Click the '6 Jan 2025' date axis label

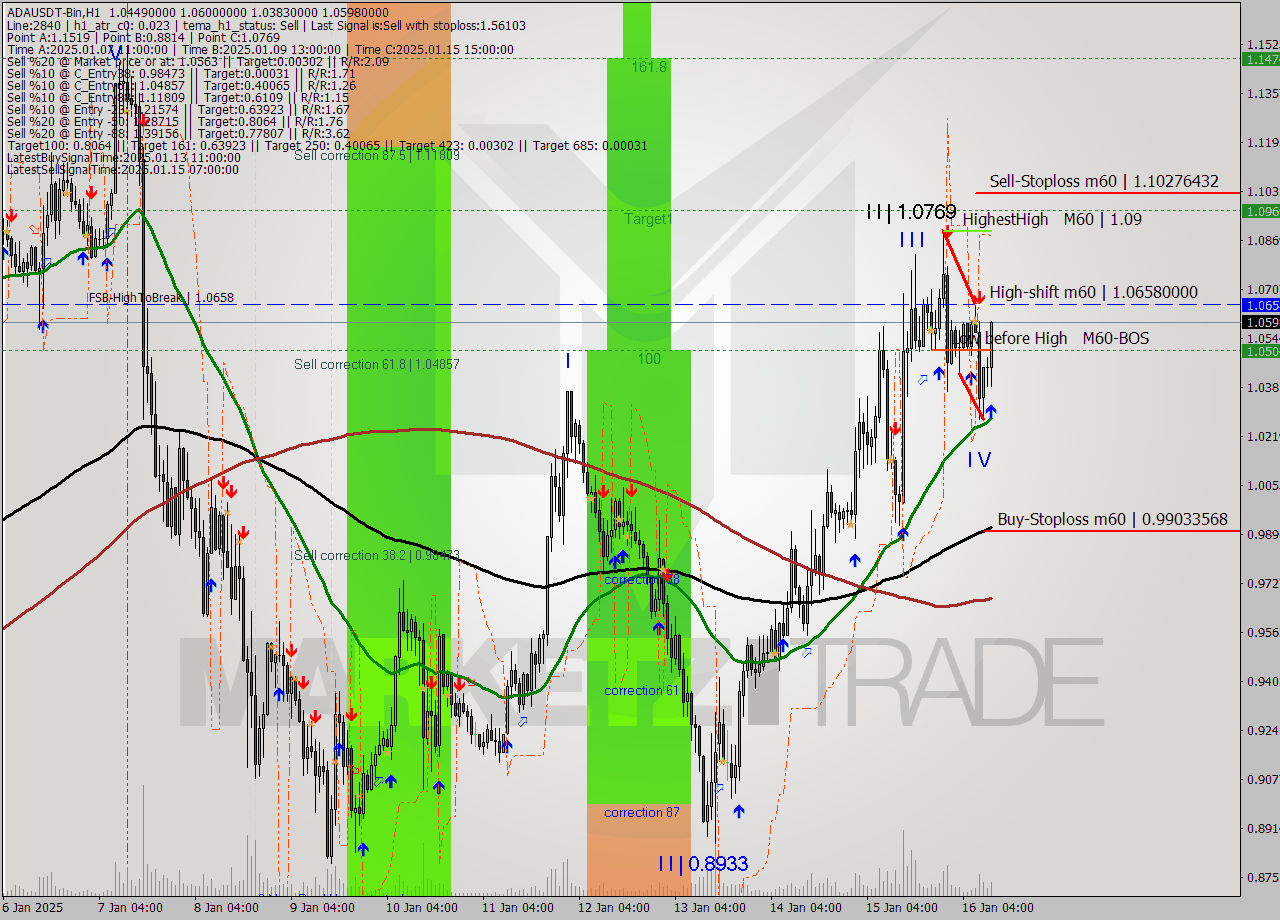[x=32, y=908]
